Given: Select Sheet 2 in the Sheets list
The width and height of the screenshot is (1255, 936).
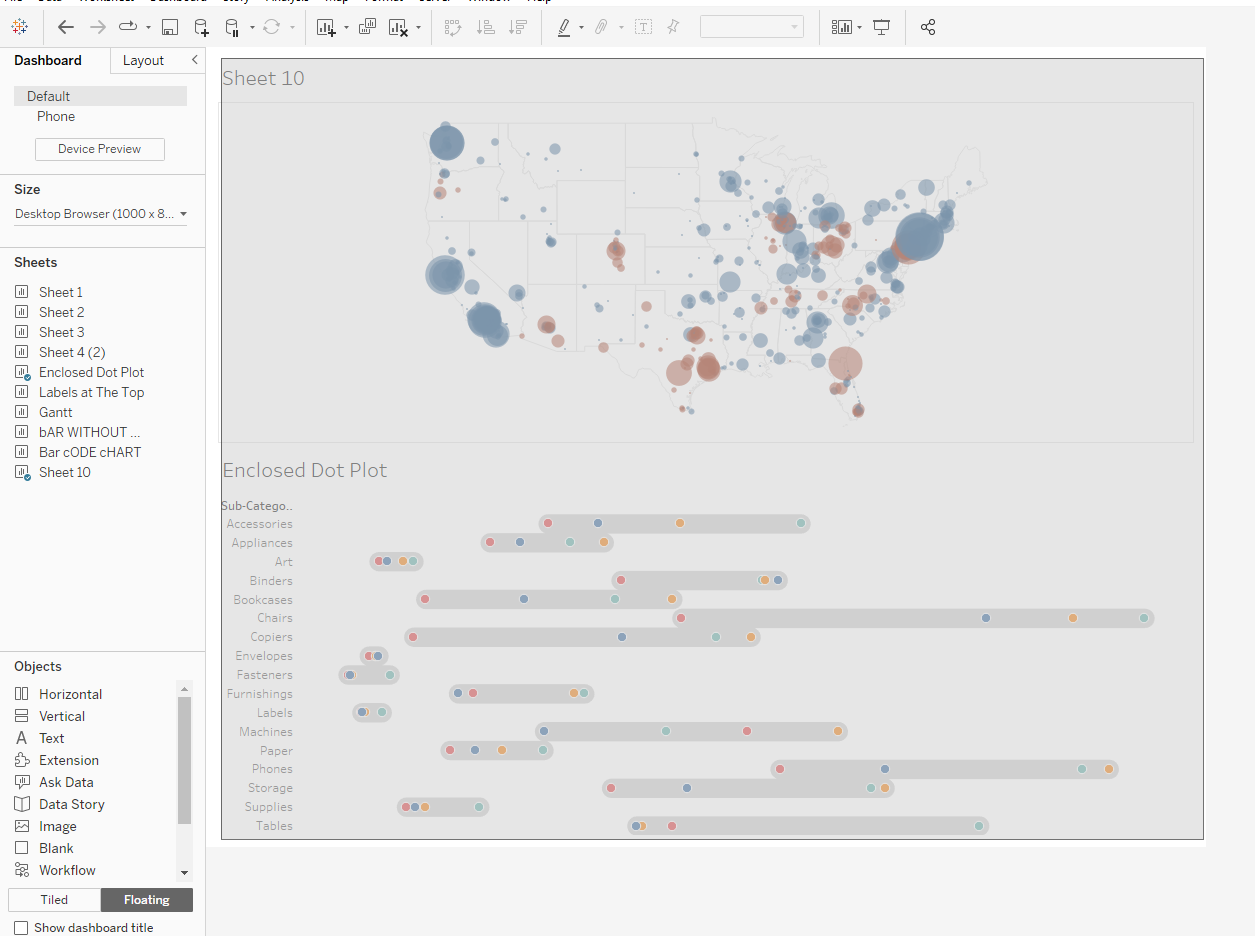Looking at the screenshot, I should tap(61, 312).
